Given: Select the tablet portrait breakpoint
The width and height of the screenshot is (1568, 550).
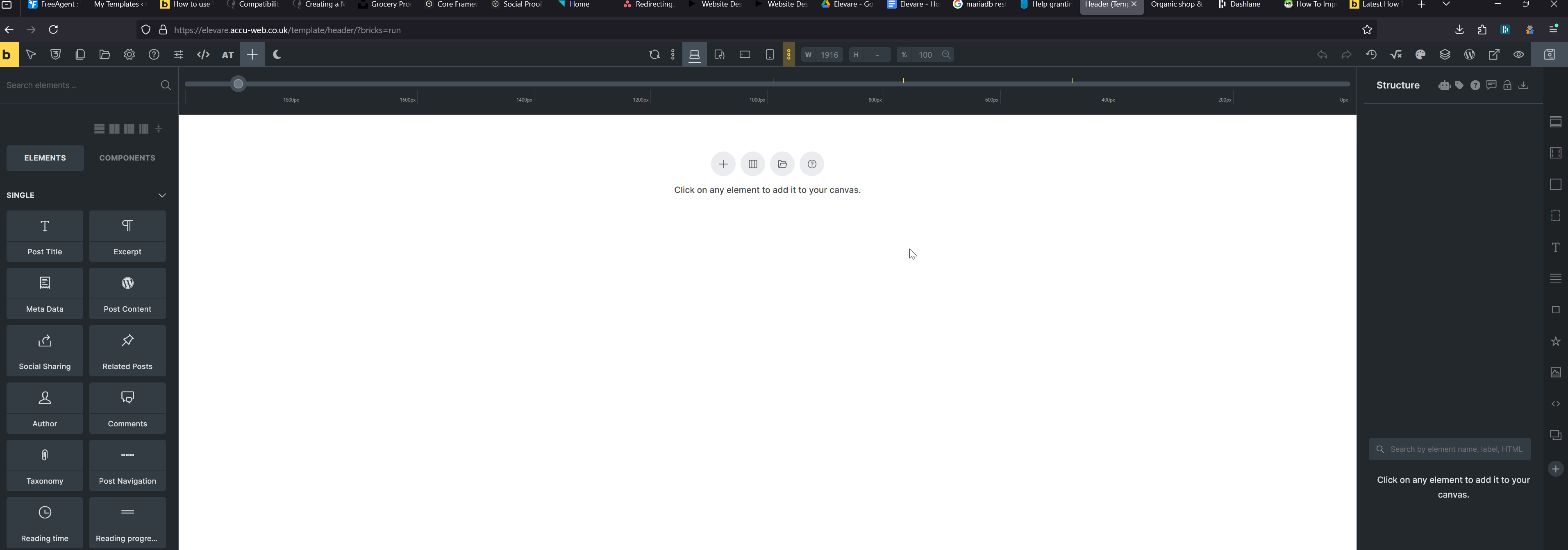Looking at the screenshot, I should 720,55.
